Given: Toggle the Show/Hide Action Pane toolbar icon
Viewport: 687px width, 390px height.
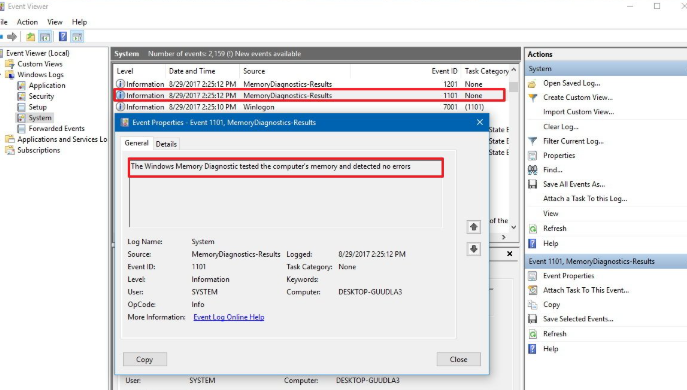Looking at the screenshot, I should point(77,37).
